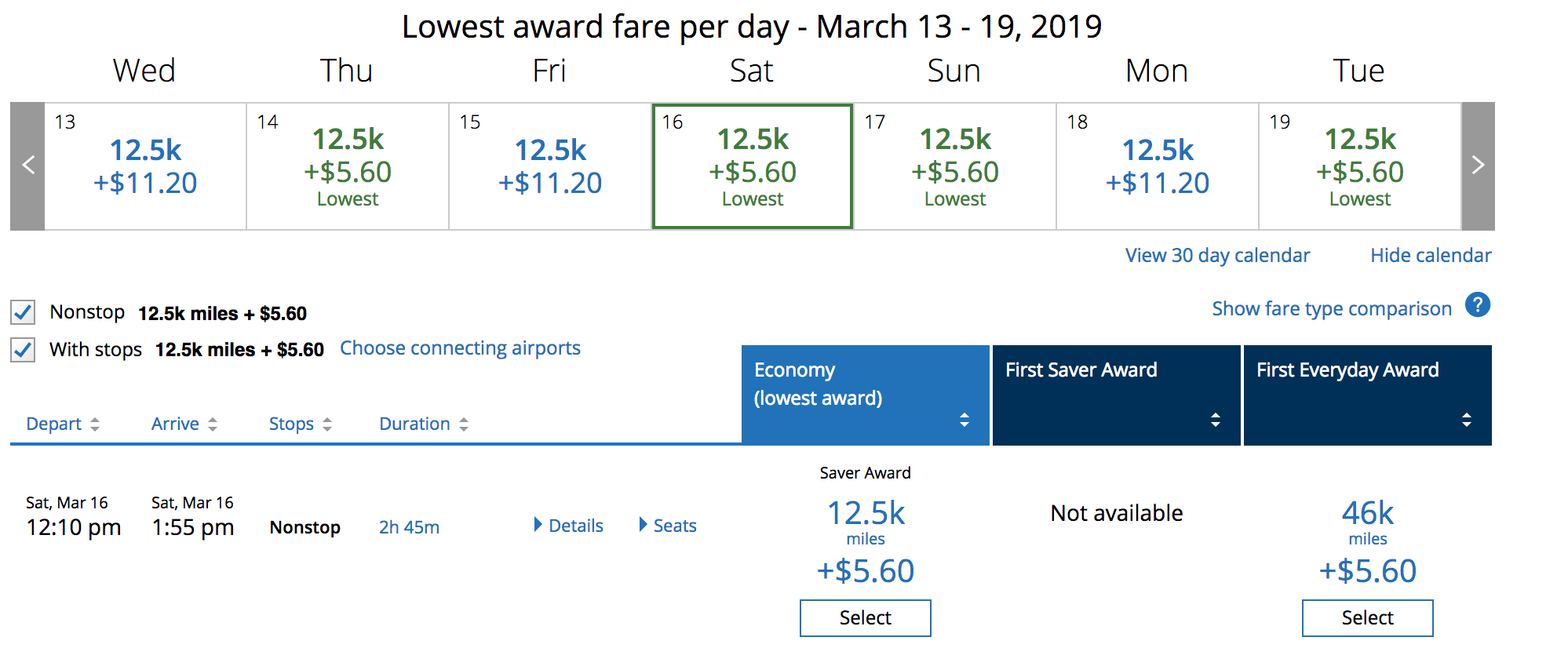Screen dimensions: 1568x659
Task: Uncheck the Nonstop filter checkbox
Action: pos(24,312)
